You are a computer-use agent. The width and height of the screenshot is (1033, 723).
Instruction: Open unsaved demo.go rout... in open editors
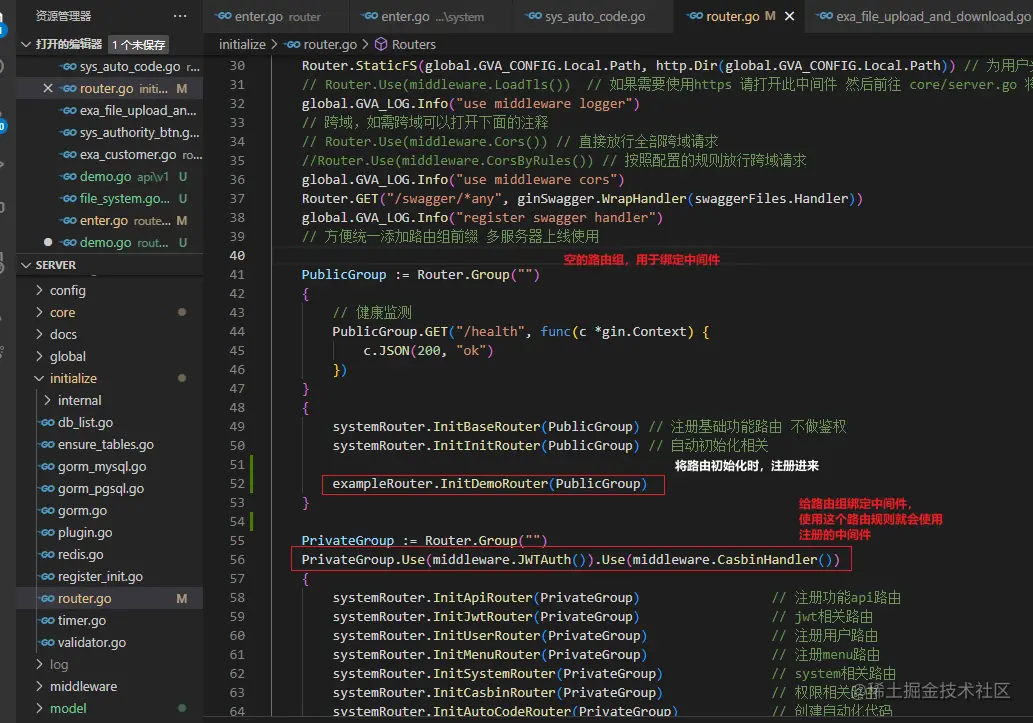pos(109,243)
